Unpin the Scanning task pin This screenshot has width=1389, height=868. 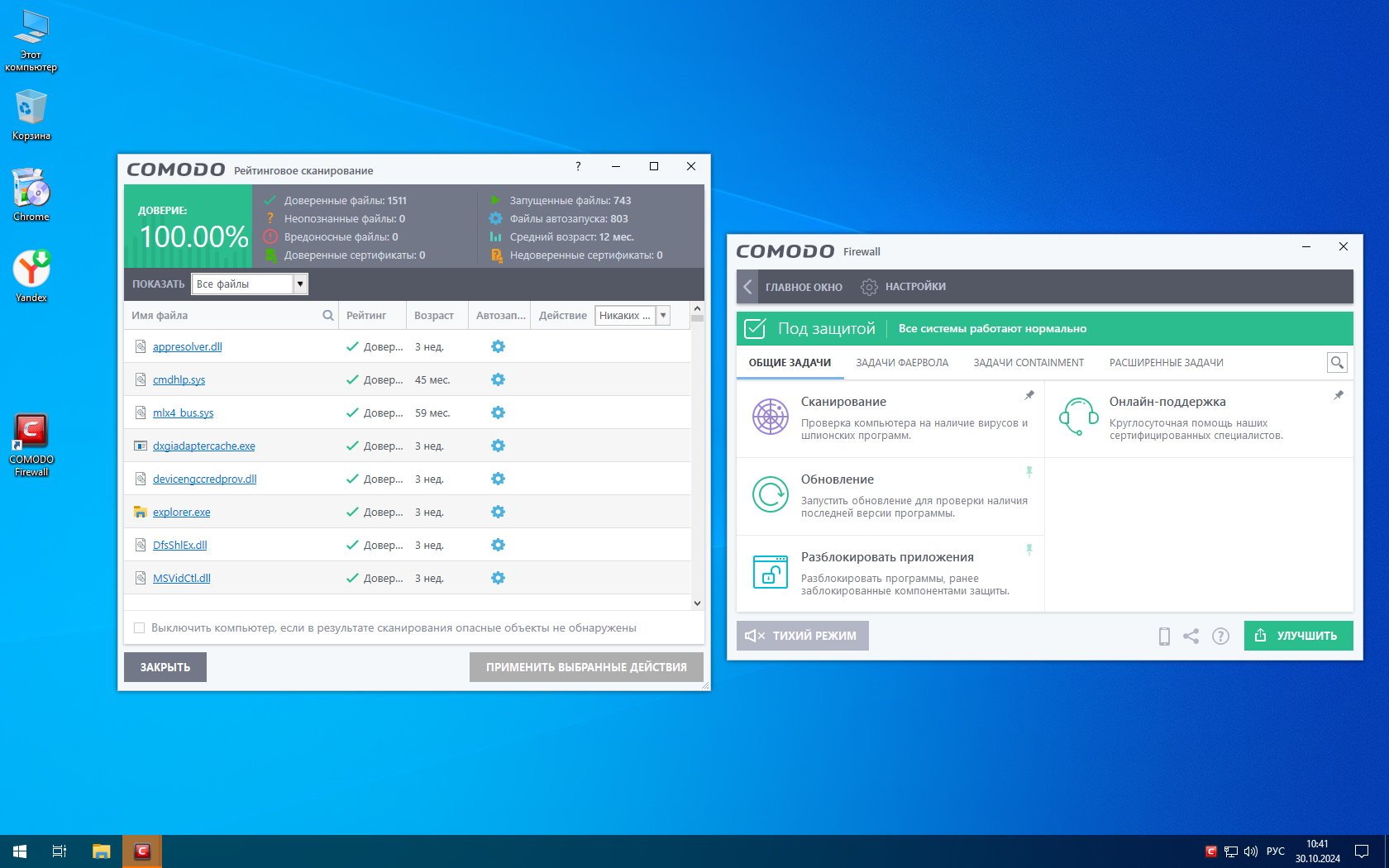coord(1029,395)
